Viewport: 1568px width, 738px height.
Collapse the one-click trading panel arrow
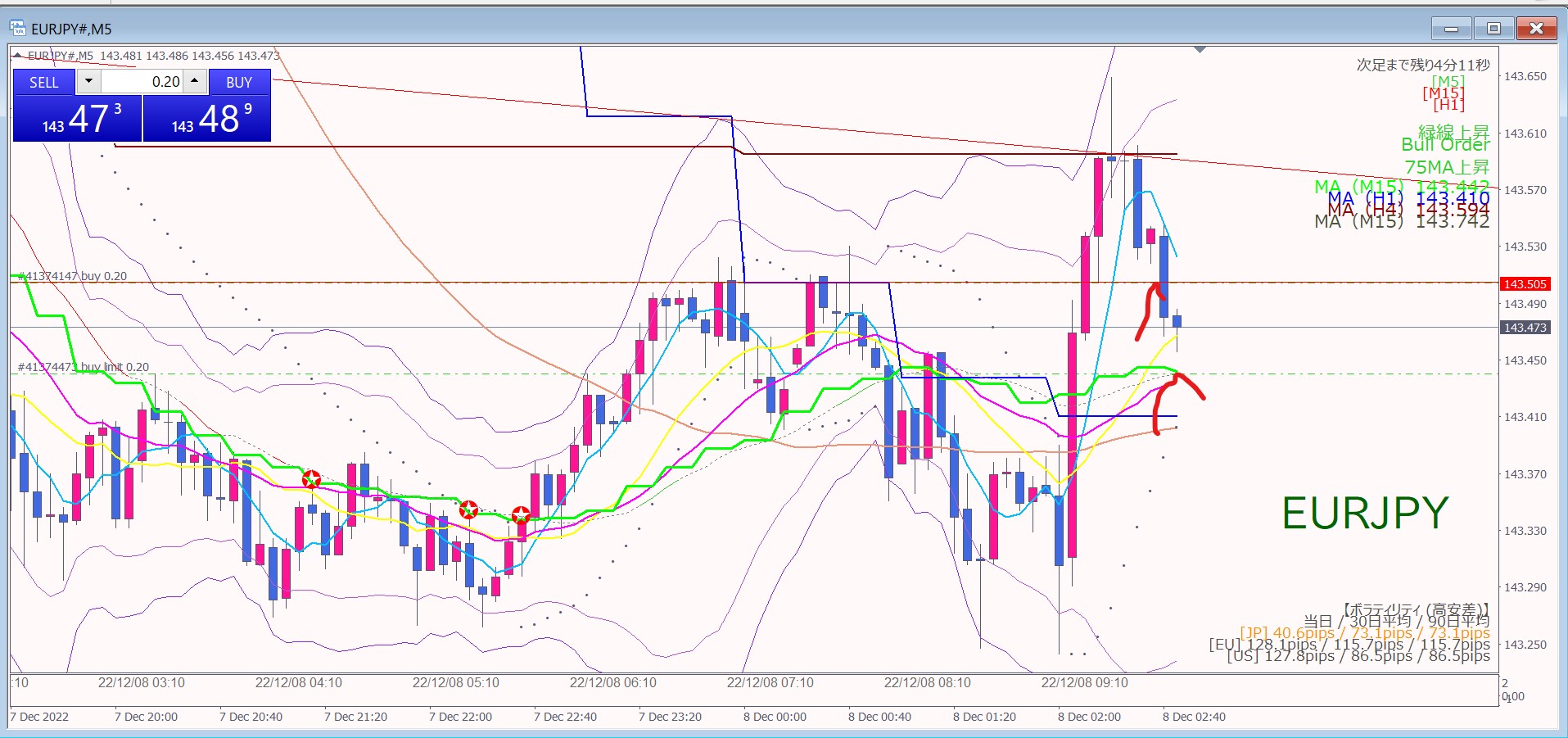click(x=17, y=56)
